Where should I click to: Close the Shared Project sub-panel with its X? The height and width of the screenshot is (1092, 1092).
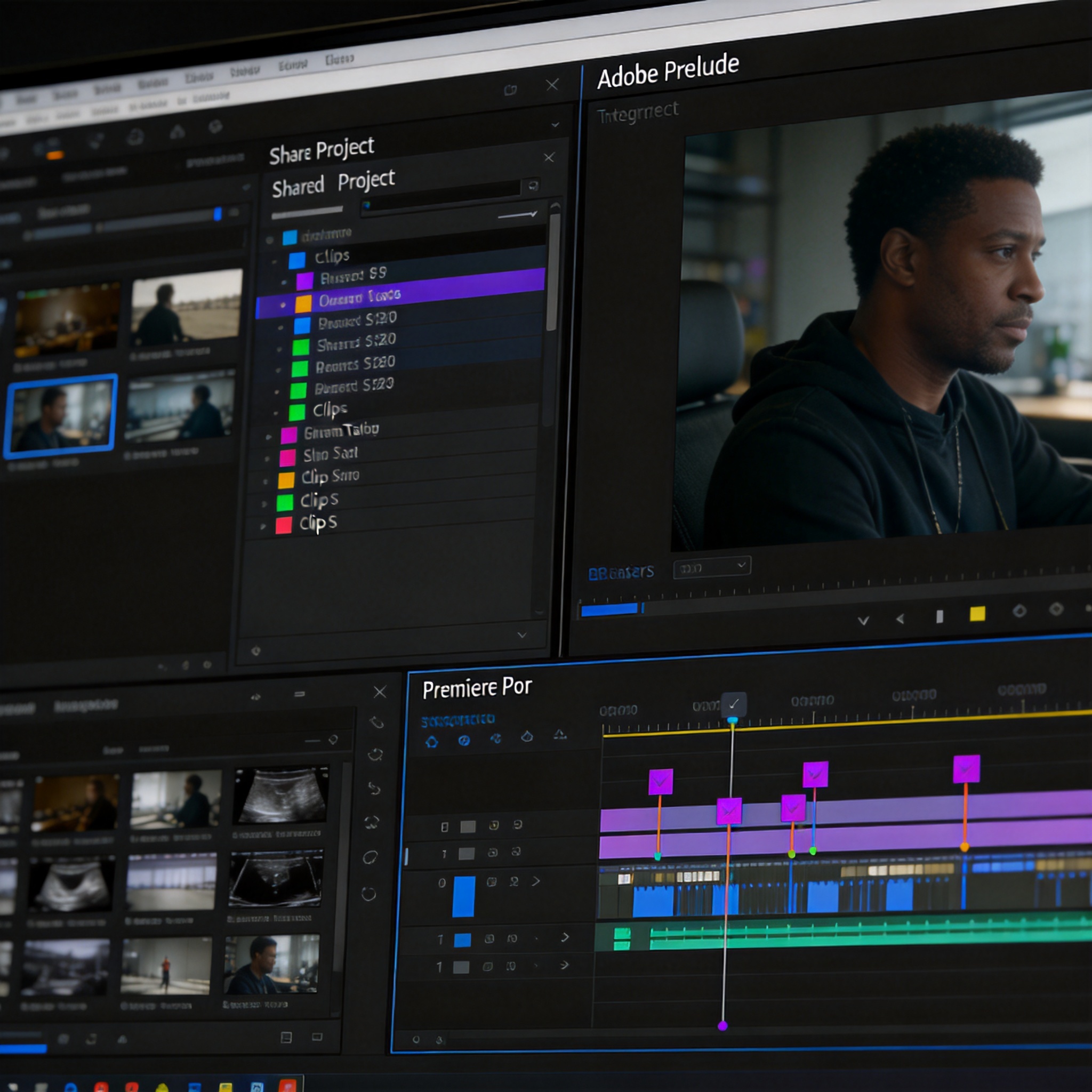(x=549, y=157)
